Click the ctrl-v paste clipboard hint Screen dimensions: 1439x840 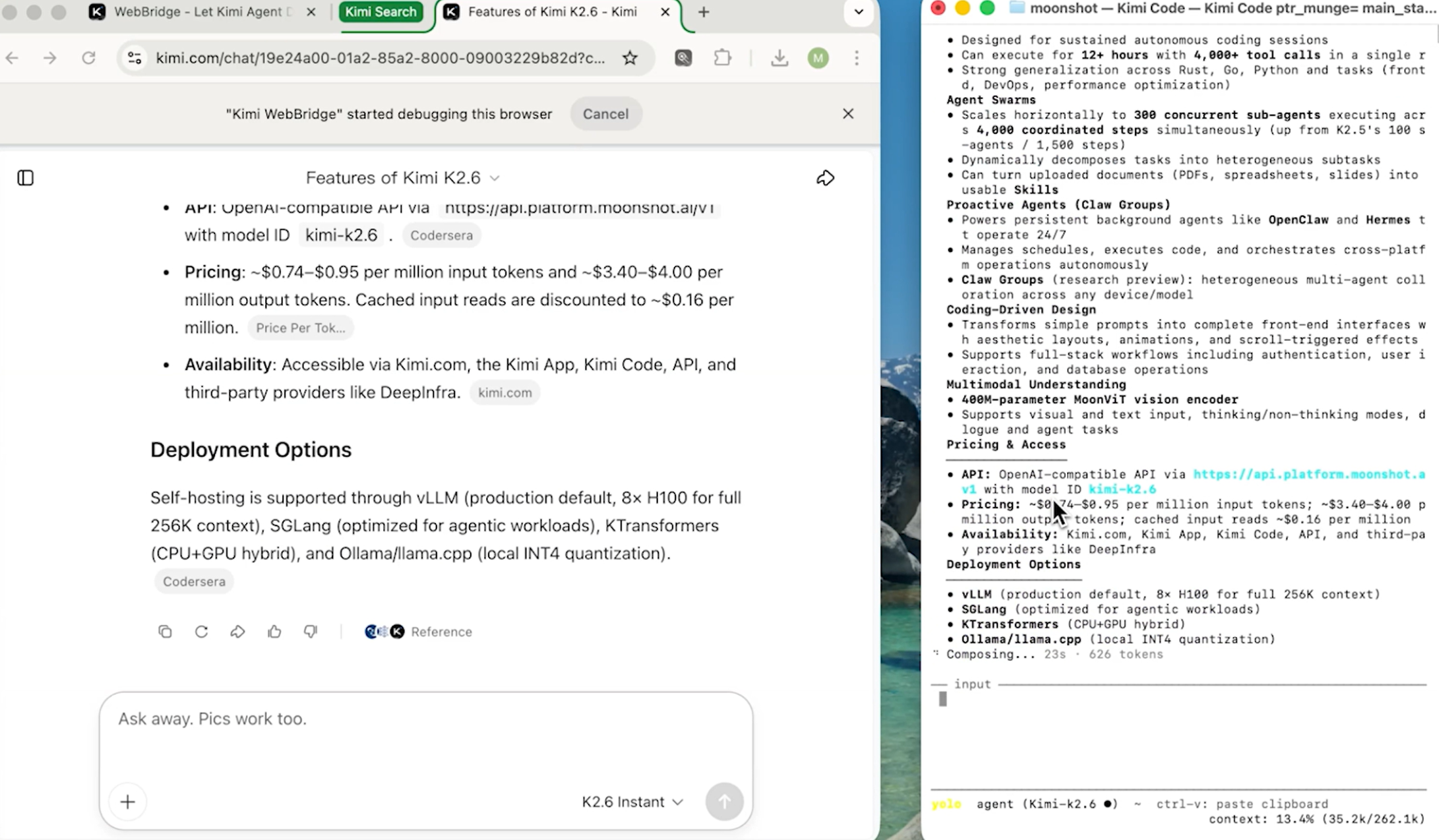pos(1242,804)
